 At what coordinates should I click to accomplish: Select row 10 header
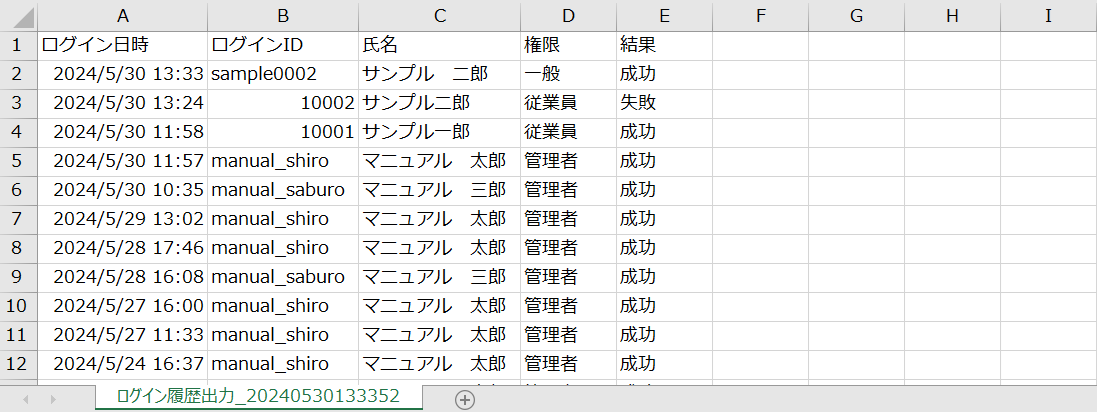click(17, 305)
